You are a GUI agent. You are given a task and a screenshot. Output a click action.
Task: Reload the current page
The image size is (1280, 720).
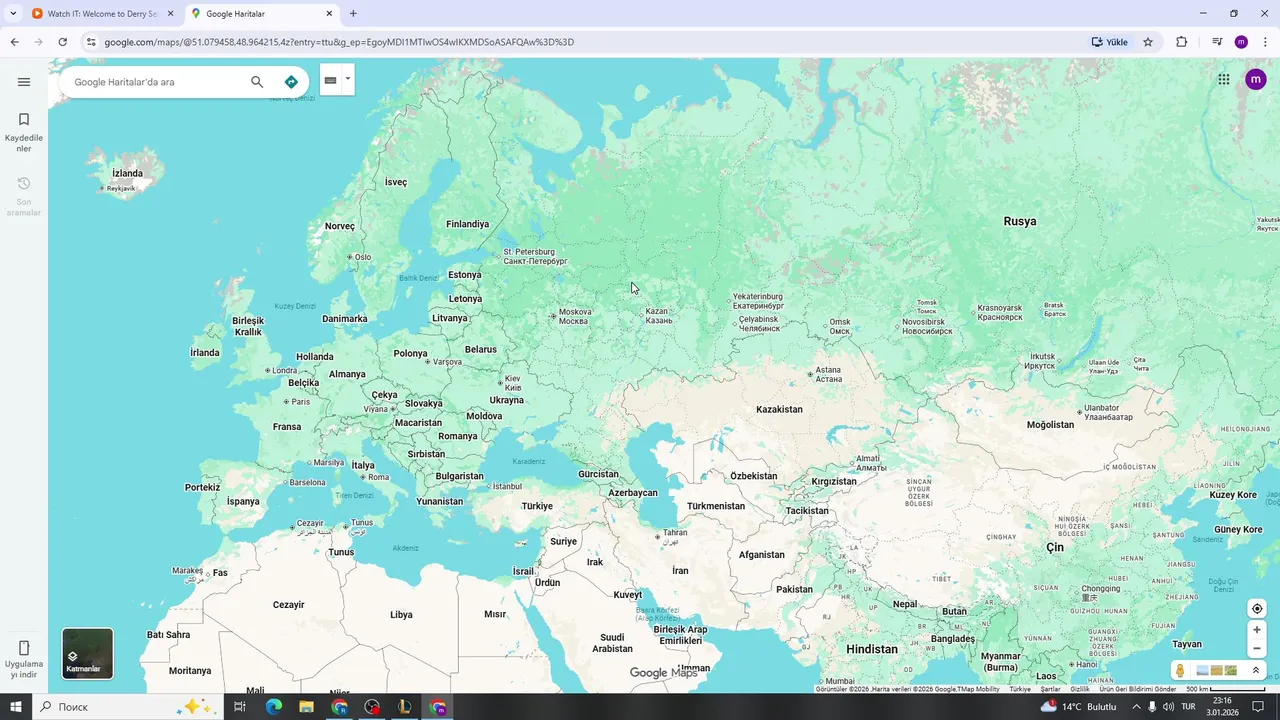coord(62,42)
